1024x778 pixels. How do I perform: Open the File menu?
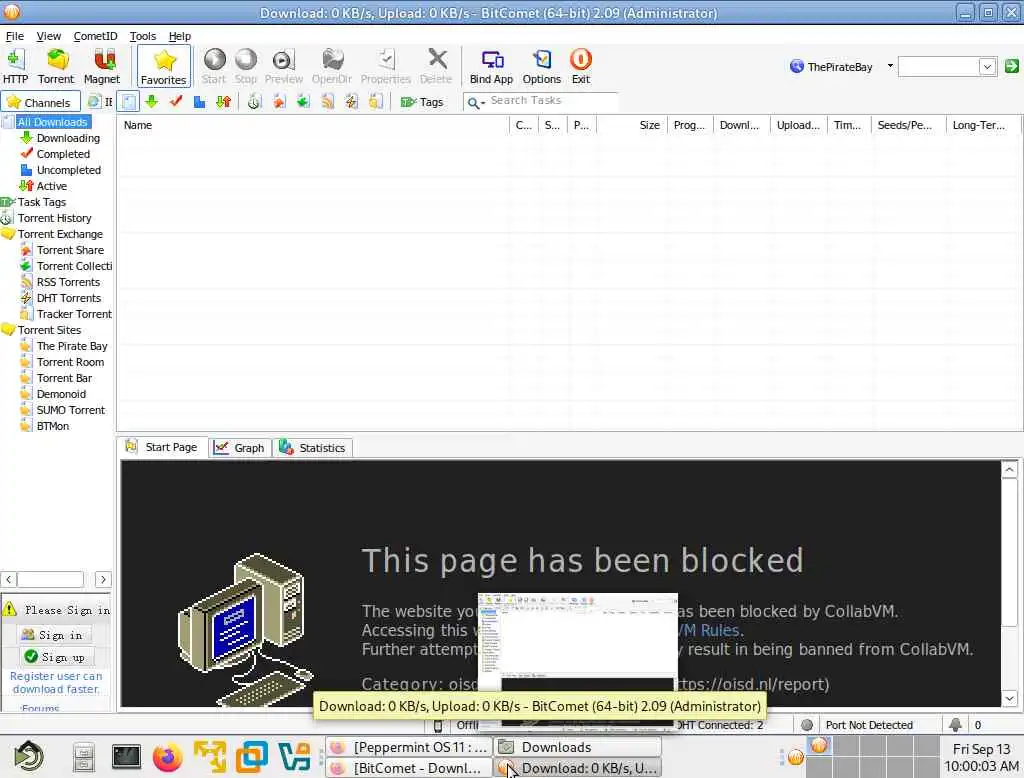[14, 36]
